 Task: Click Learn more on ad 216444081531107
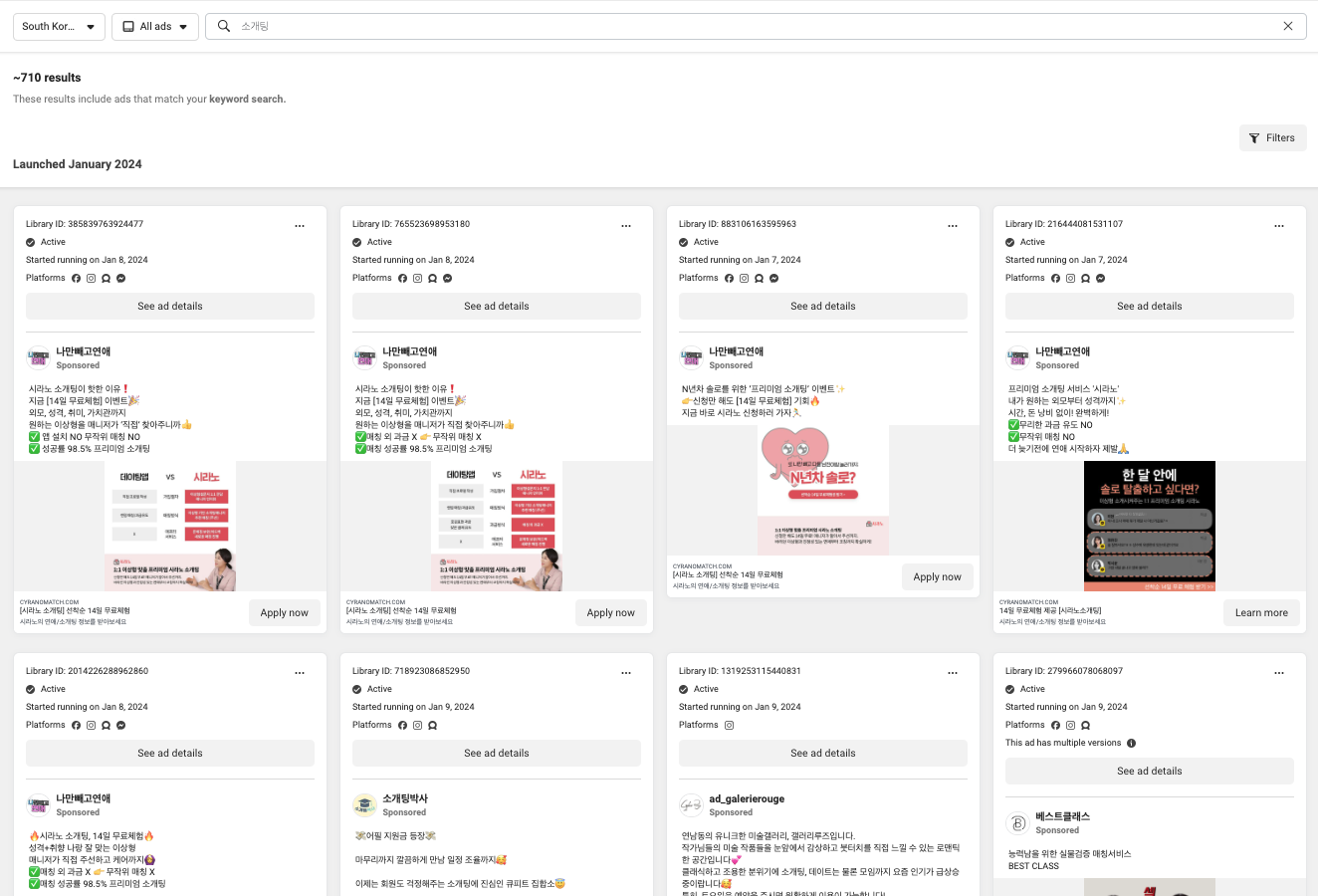coord(1261,613)
